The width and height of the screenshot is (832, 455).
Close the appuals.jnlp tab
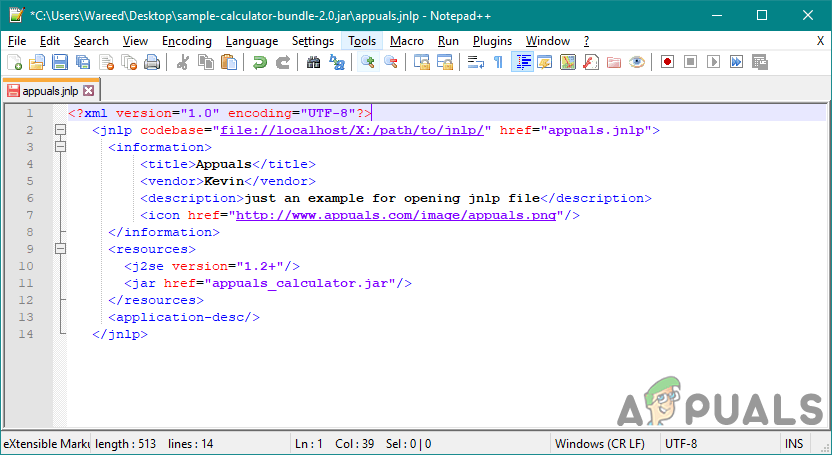[88, 91]
